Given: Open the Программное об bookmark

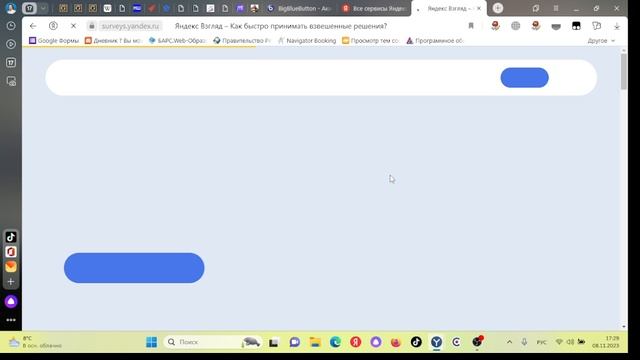Looking at the screenshot, I should tap(435, 41).
